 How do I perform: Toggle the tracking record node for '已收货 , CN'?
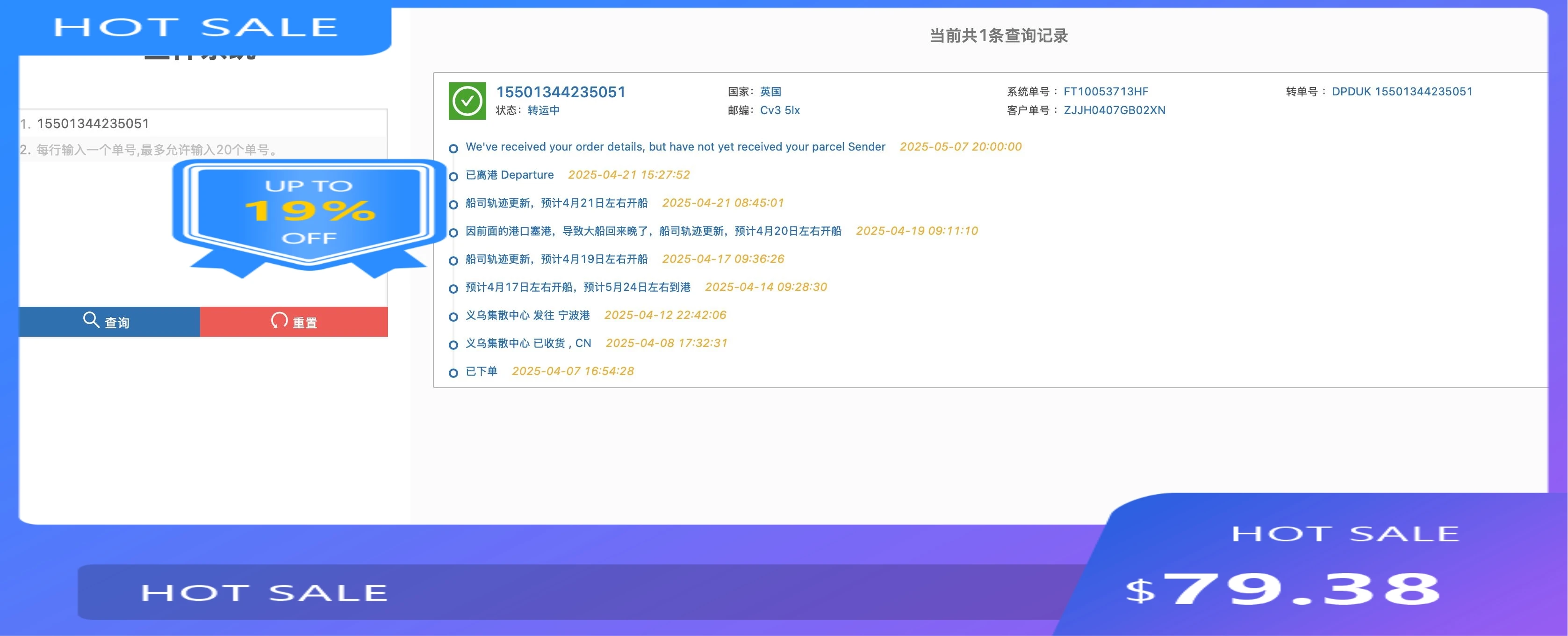pos(453,344)
